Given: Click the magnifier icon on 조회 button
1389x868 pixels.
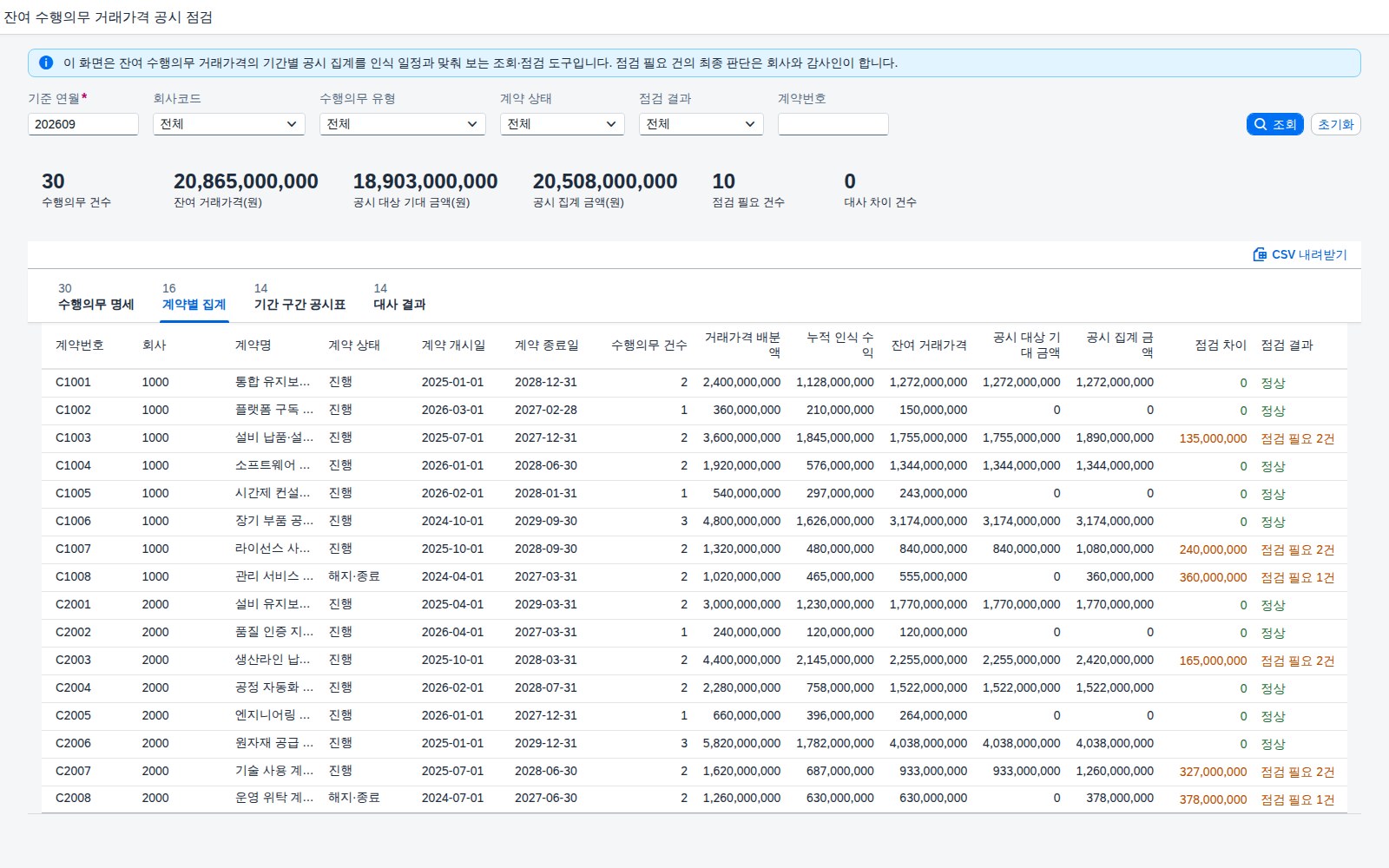Looking at the screenshot, I should (x=1261, y=124).
